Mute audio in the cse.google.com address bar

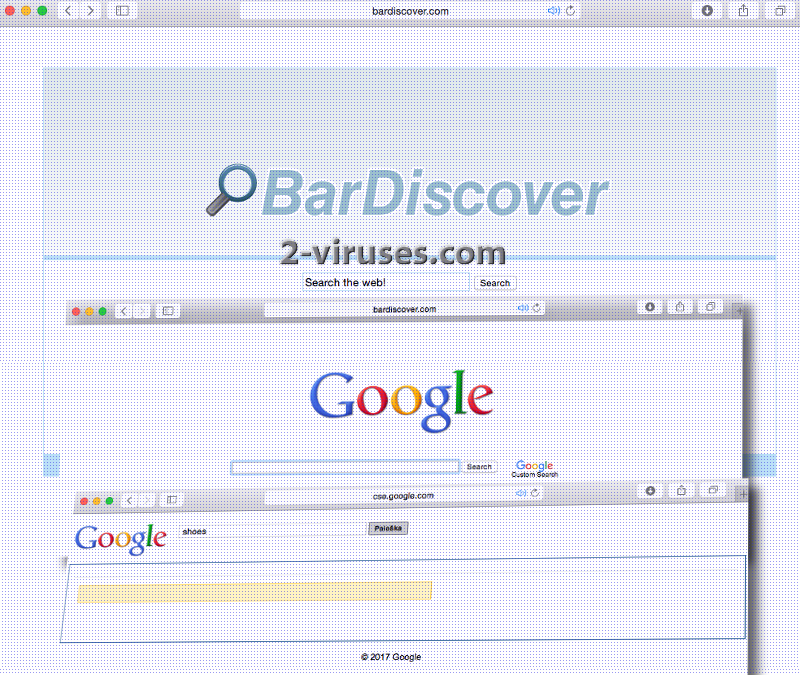pyautogui.click(x=520, y=493)
